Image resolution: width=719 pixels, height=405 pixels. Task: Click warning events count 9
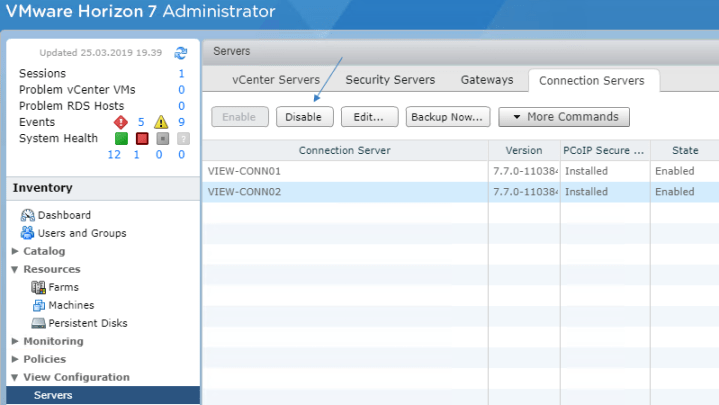pos(182,122)
